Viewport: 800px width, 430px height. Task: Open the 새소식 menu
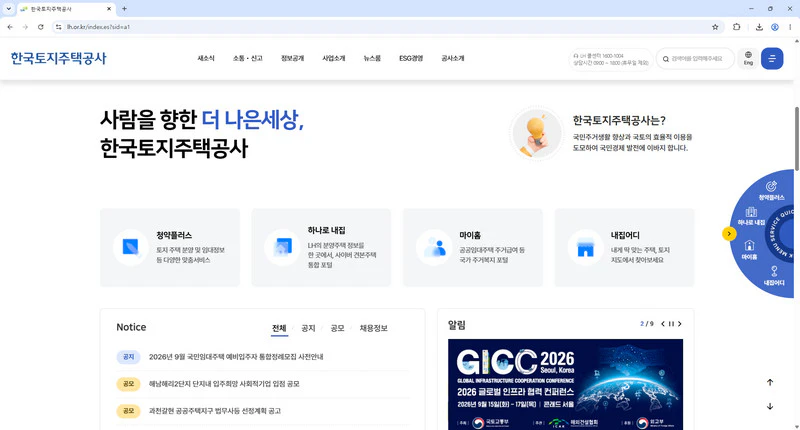point(206,59)
